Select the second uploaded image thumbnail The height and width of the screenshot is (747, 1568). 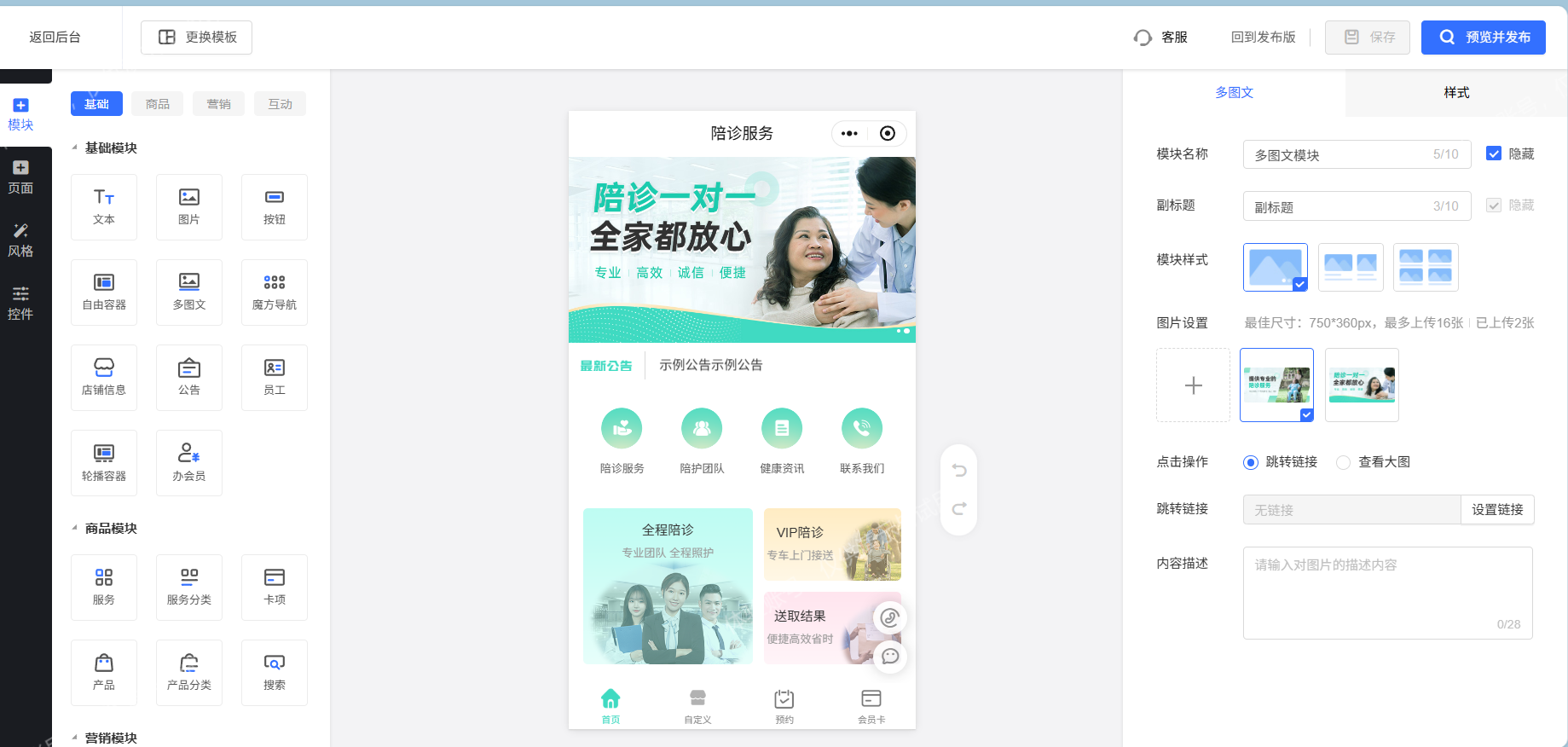tap(1363, 385)
